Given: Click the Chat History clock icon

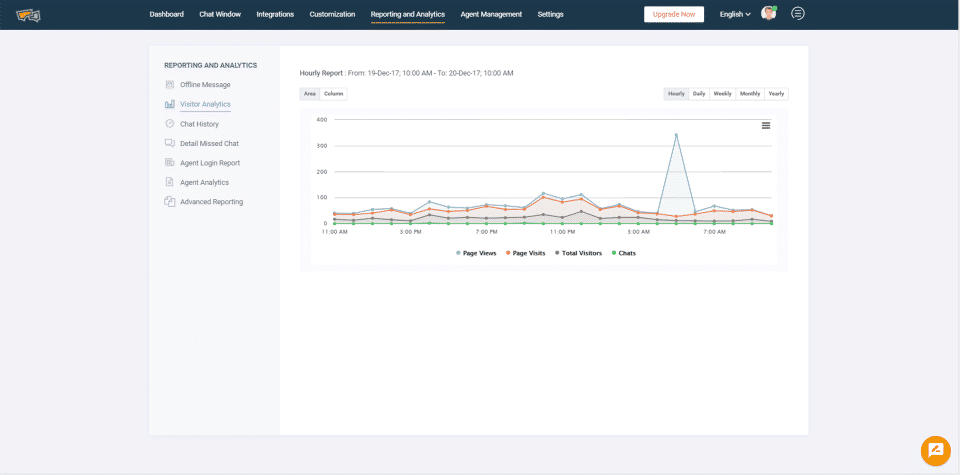Looking at the screenshot, I should [170, 124].
